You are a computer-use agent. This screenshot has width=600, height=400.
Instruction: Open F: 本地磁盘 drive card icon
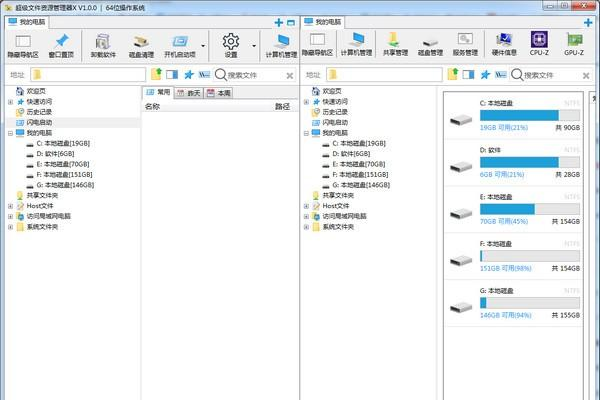461,260
